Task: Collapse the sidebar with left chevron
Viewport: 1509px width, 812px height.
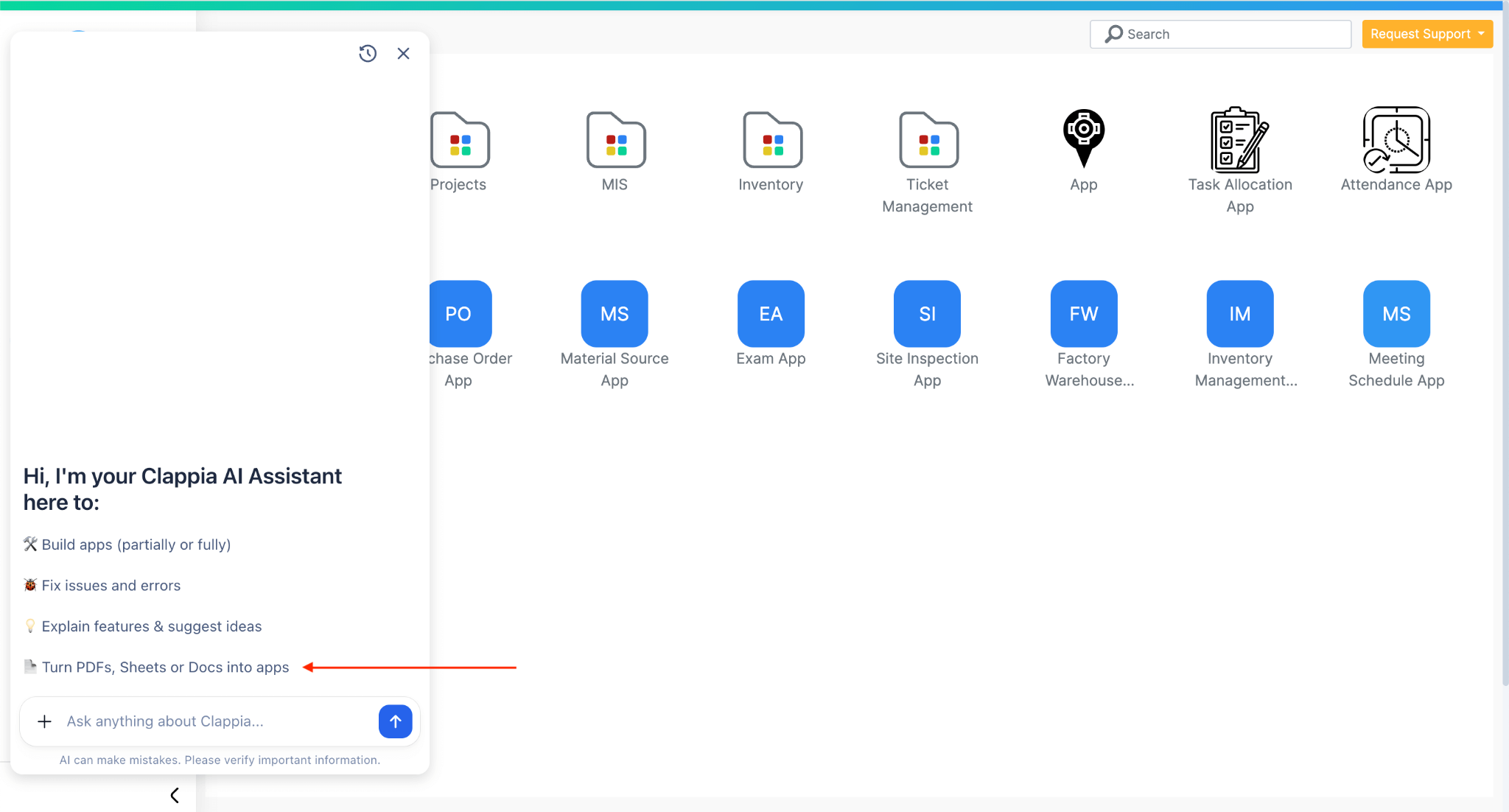Action: click(175, 795)
